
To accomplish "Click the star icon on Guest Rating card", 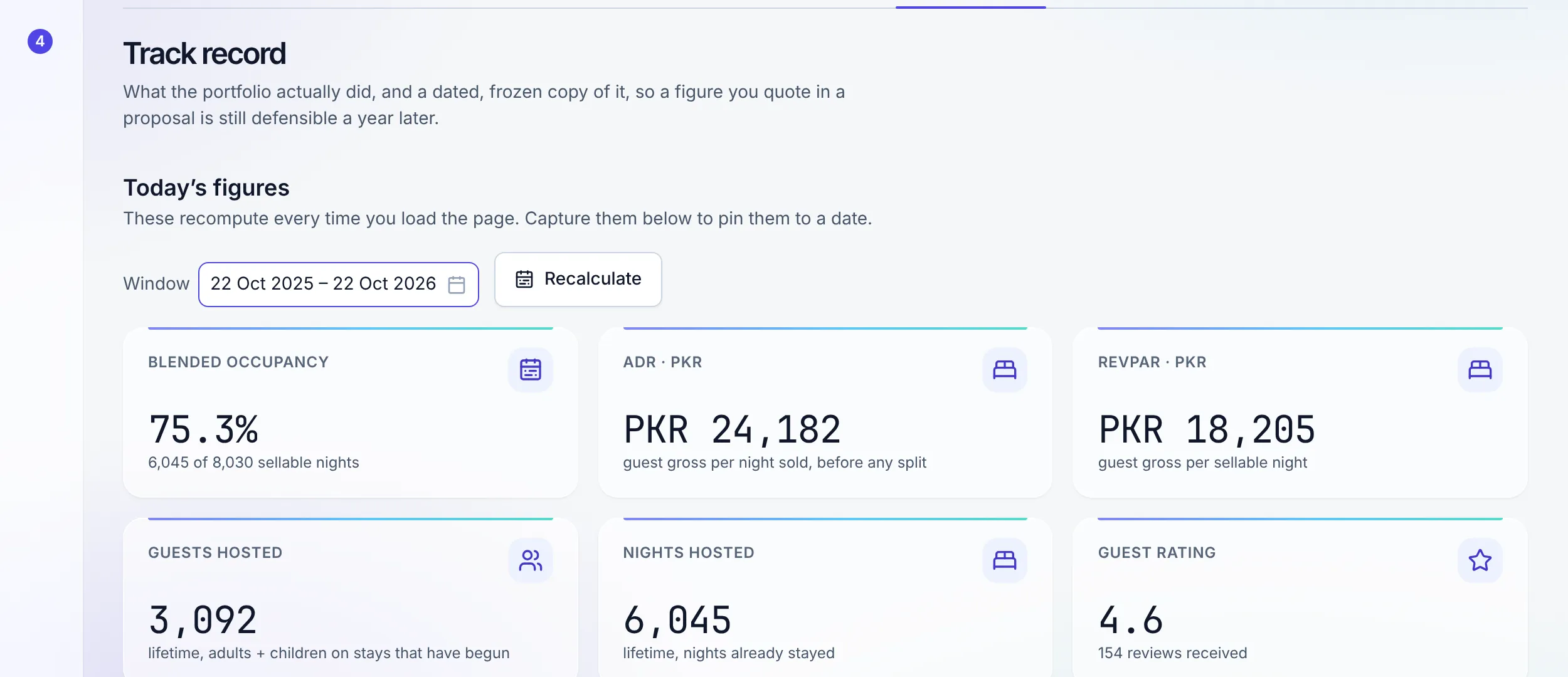I will coord(1480,560).
